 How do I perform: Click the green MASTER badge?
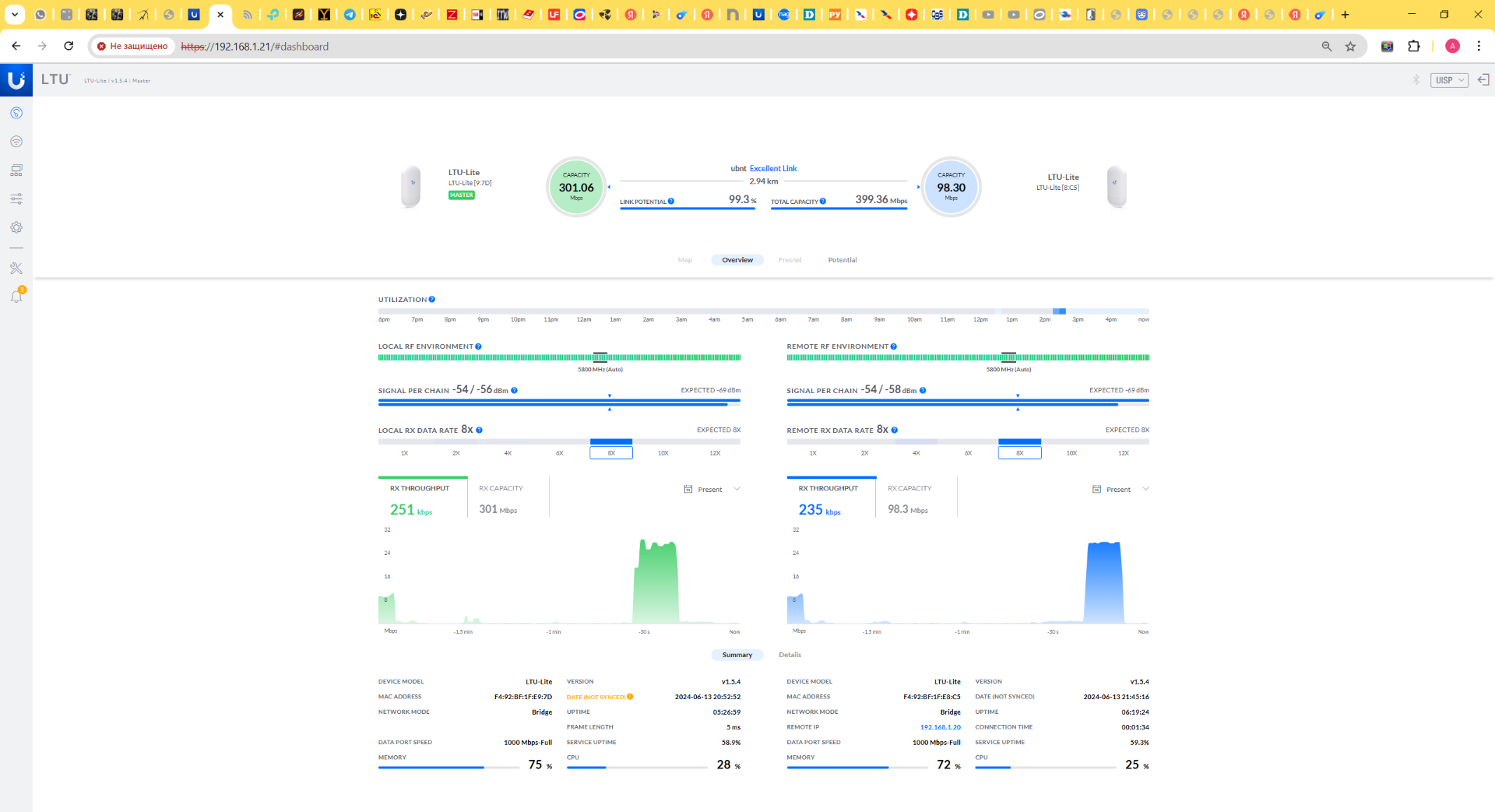462,195
